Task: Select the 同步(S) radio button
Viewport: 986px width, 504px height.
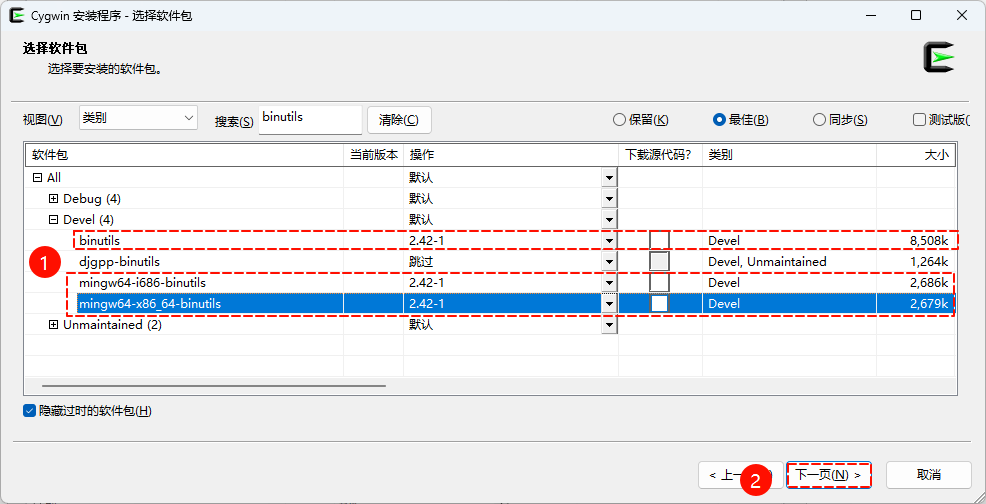Action: tap(840, 120)
